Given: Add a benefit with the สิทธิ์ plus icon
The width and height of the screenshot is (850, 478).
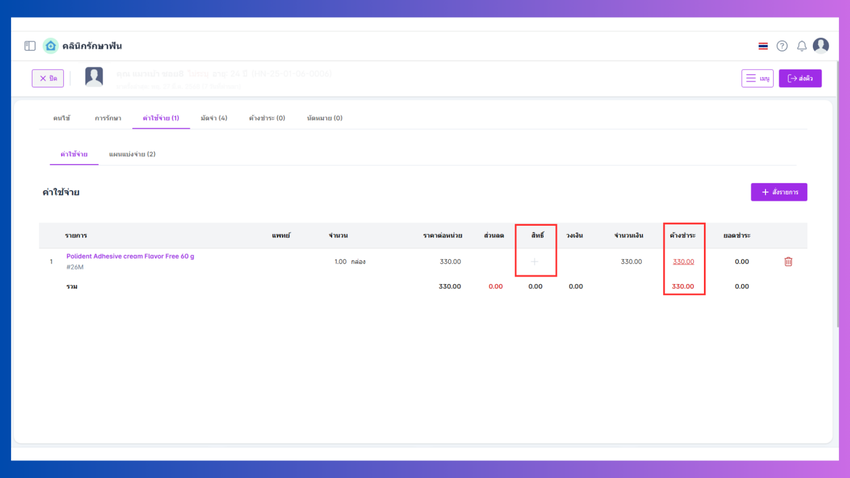Looking at the screenshot, I should tap(535, 262).
